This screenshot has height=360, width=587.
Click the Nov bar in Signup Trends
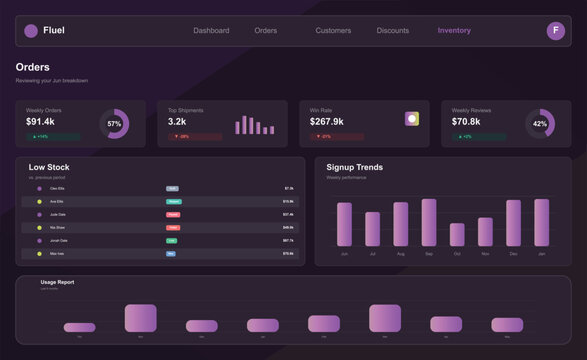click(x=485, y=232)
